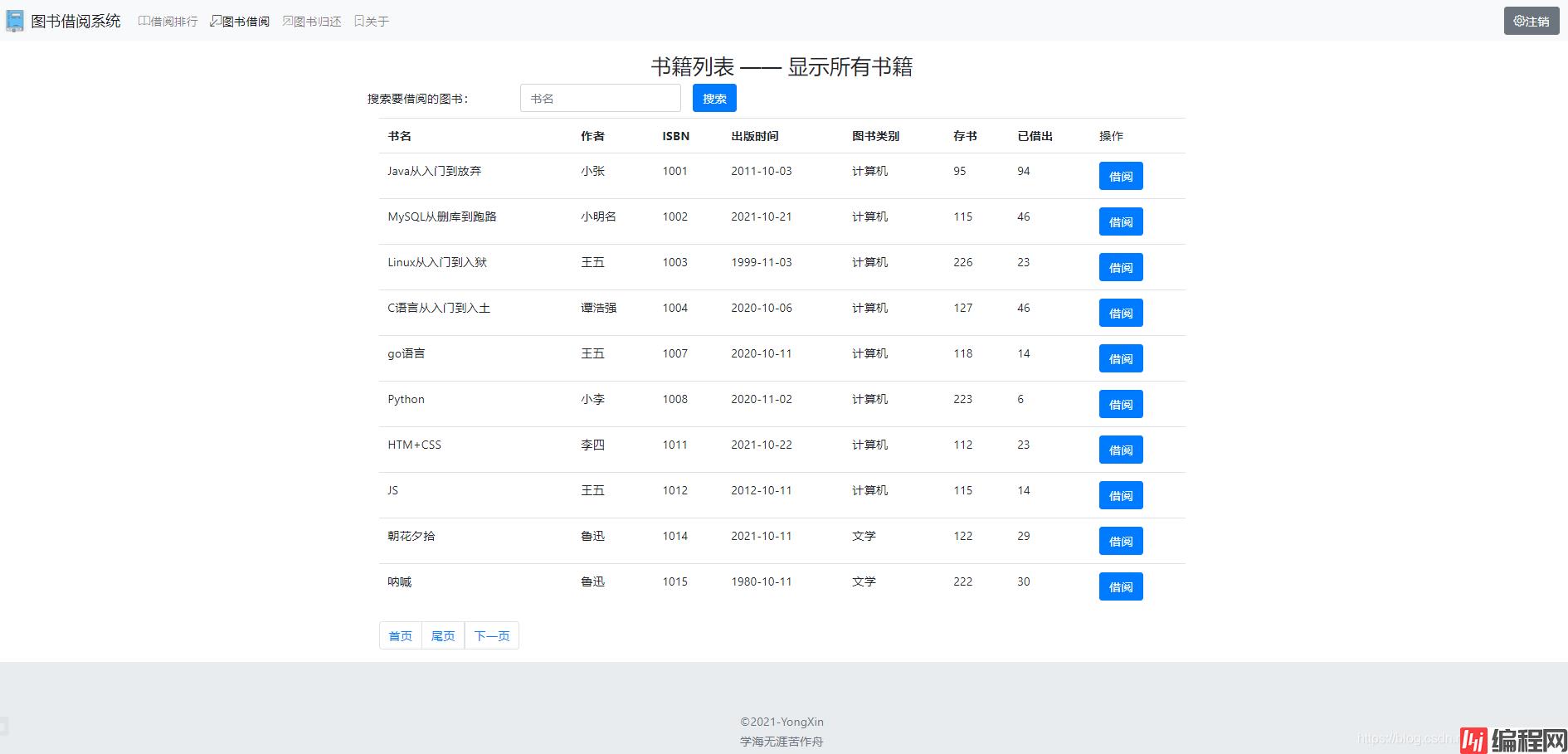Click the 搜索 search button
Viewport: 1568px width, 754px height.
(x=714, y=98)
